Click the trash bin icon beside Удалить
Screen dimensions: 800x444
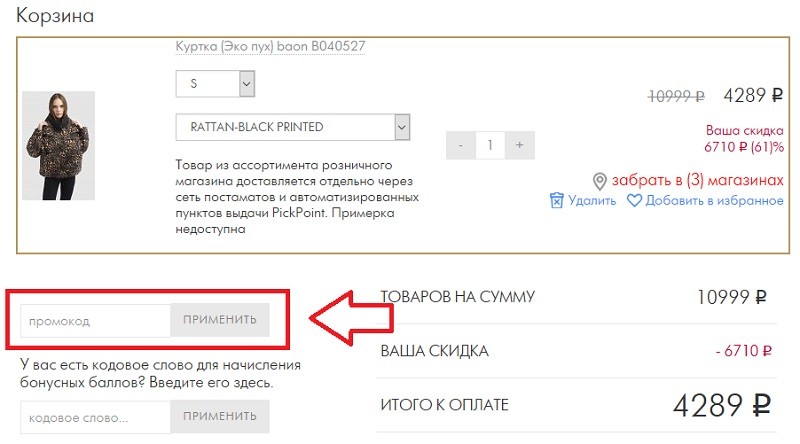557,200
